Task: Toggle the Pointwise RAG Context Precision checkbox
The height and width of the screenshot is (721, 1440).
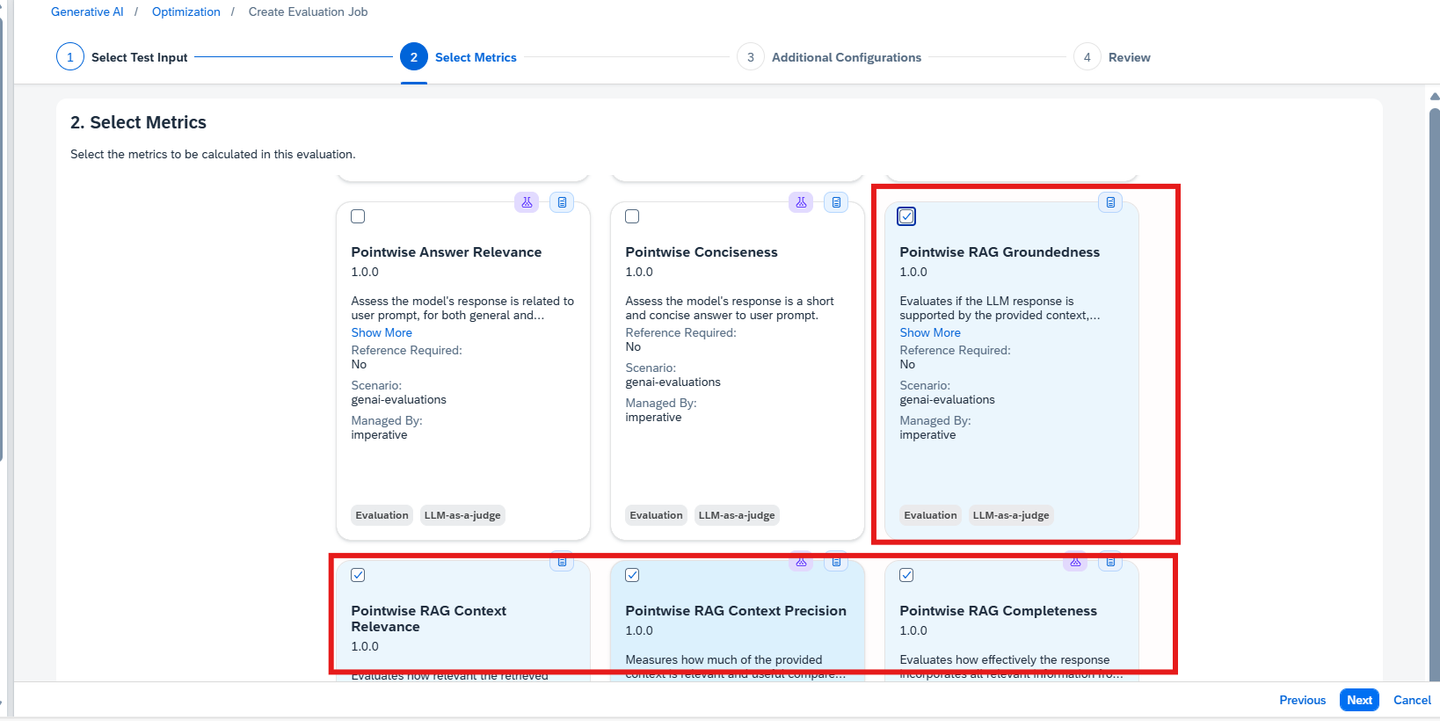Action: coord(632,575)
